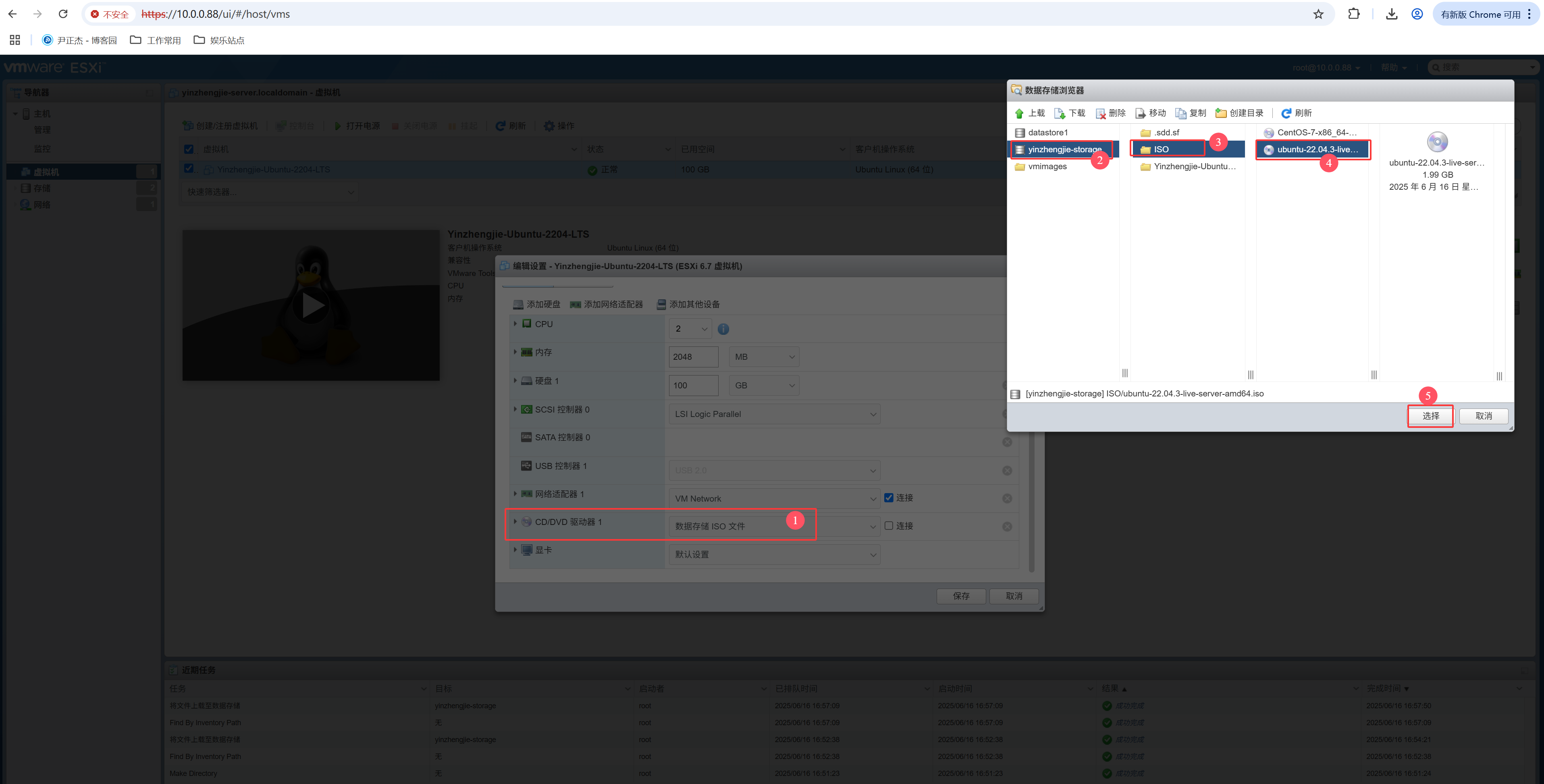The height and width of the screenshot is (784, 1544).
Task: Click the Select button in datastore browser
Action: pos(1430,416)
